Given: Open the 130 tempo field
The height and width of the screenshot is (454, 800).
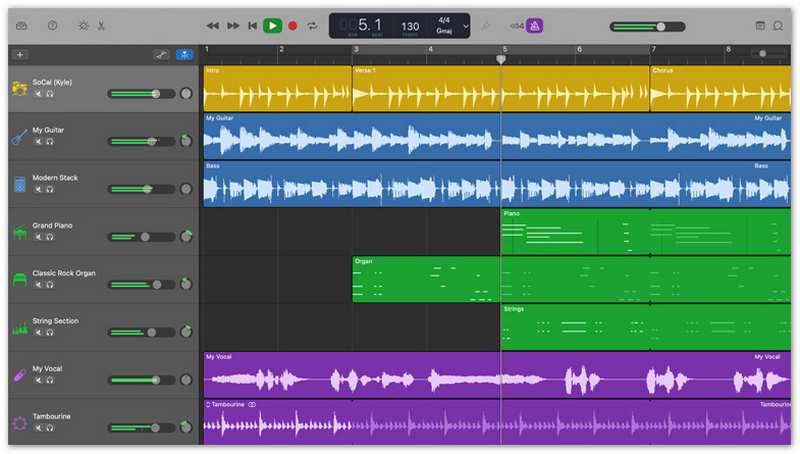Looking at the screenshot, I should pyautogui.click(x=410, y=25).
